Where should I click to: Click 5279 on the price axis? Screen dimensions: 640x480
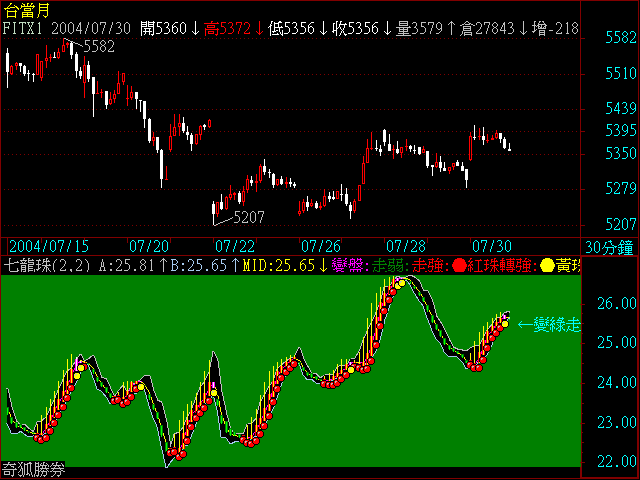click(621, 189)
